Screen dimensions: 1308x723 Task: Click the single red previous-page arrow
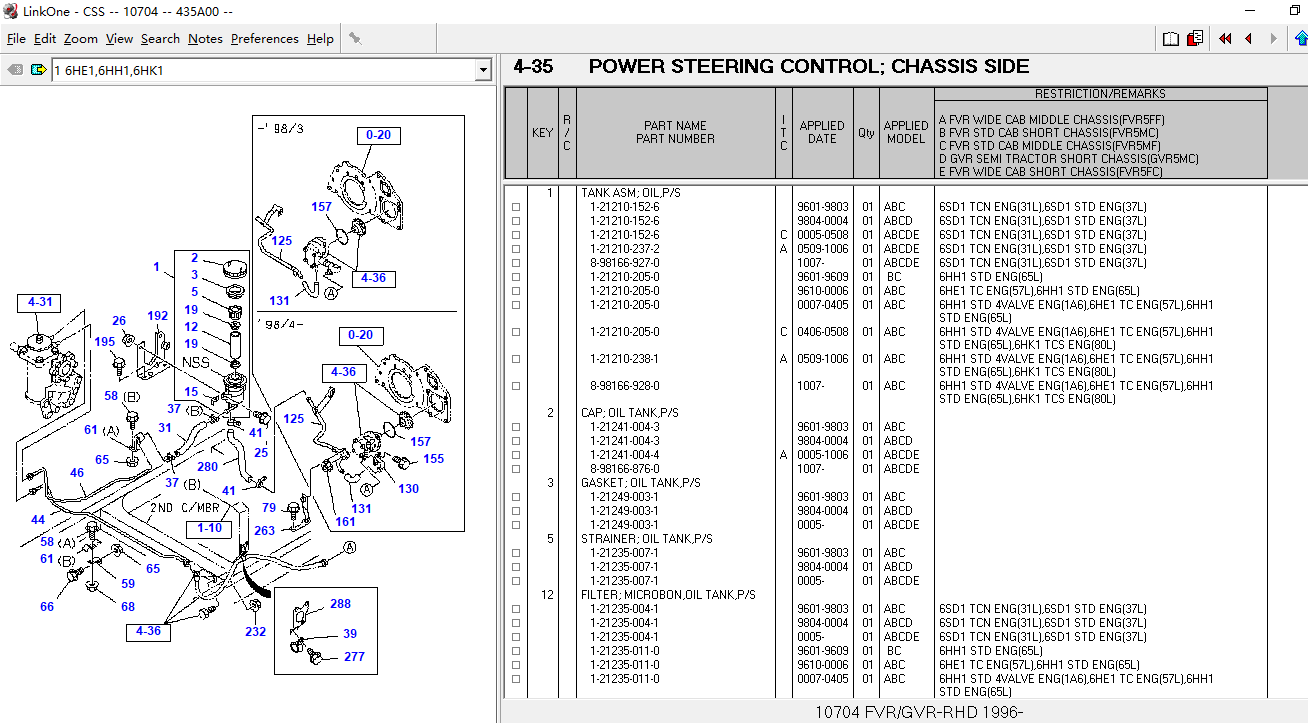point(1249,39)
